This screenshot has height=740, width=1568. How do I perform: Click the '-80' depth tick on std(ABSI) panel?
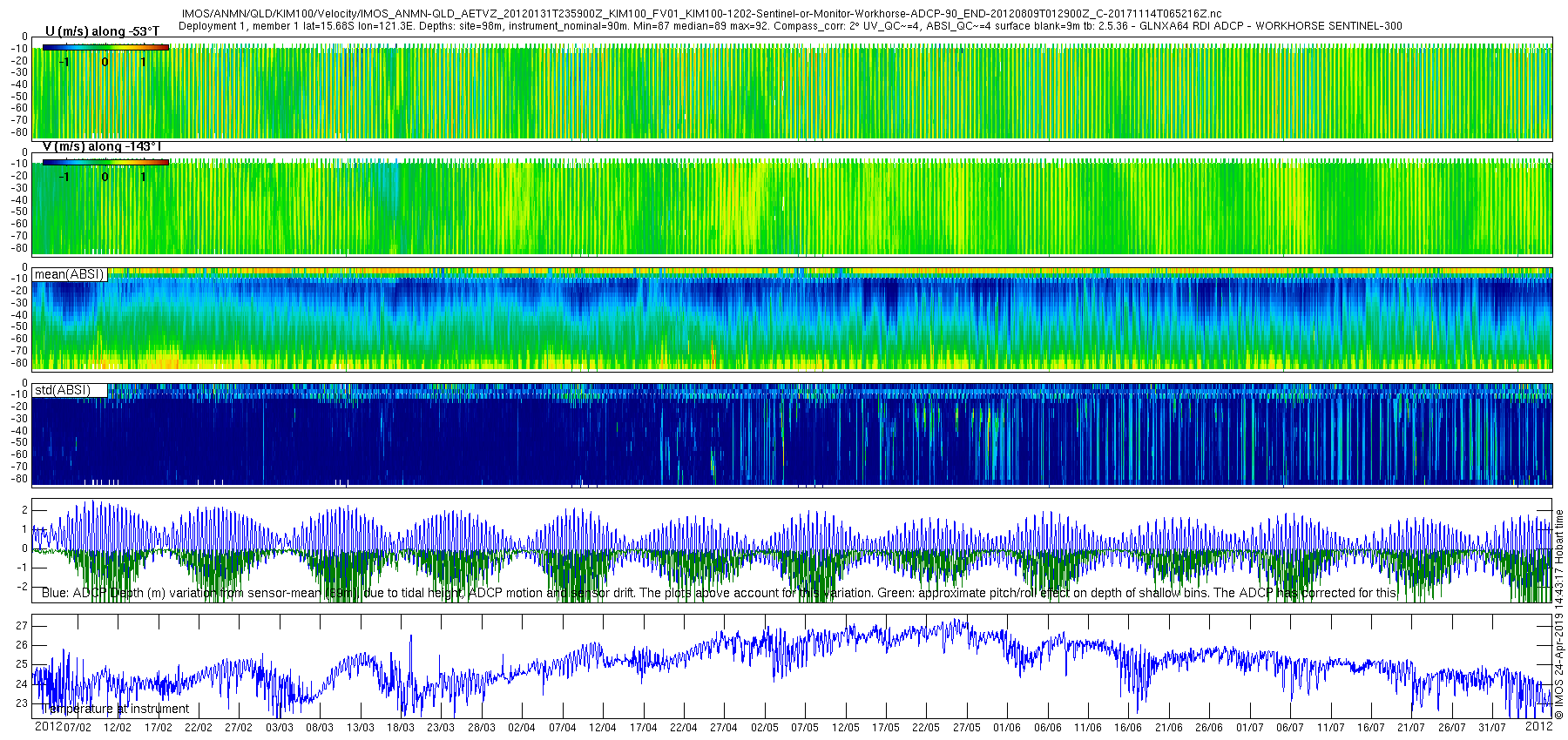[18, 478]
